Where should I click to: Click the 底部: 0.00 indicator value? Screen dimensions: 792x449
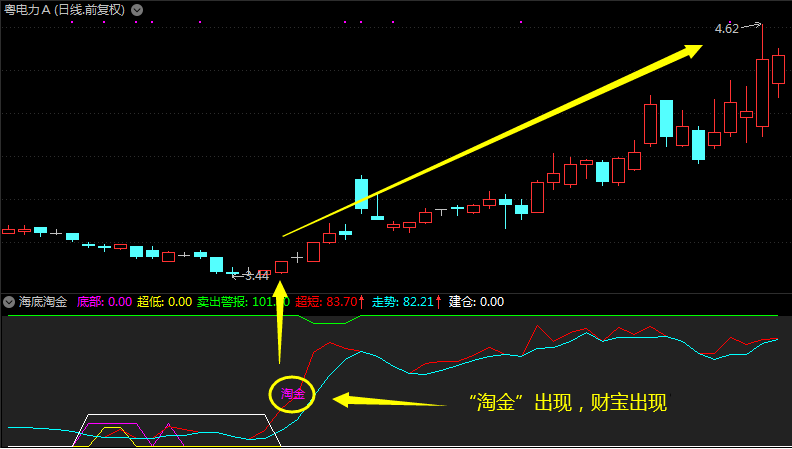tap(104, 302)
